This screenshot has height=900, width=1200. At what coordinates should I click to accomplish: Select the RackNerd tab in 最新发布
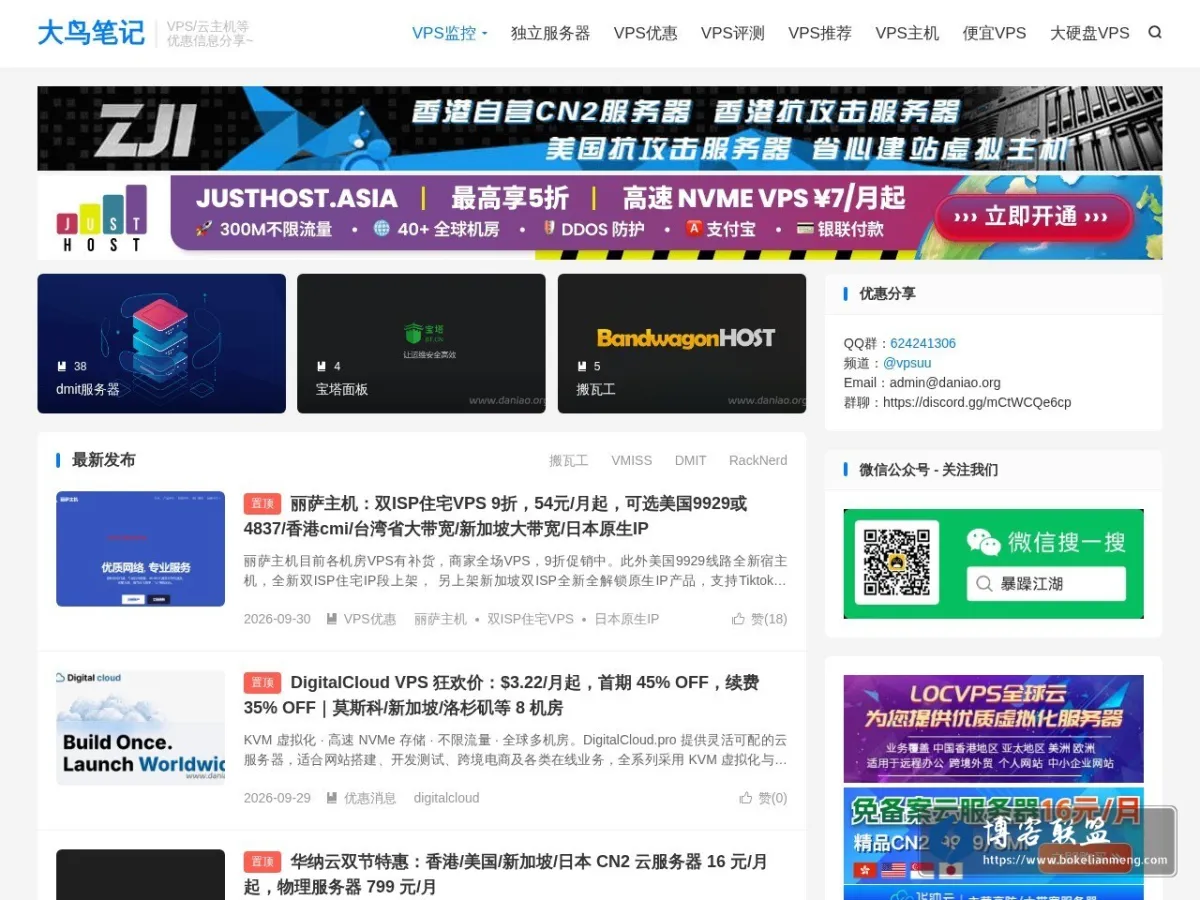[758, 460]
